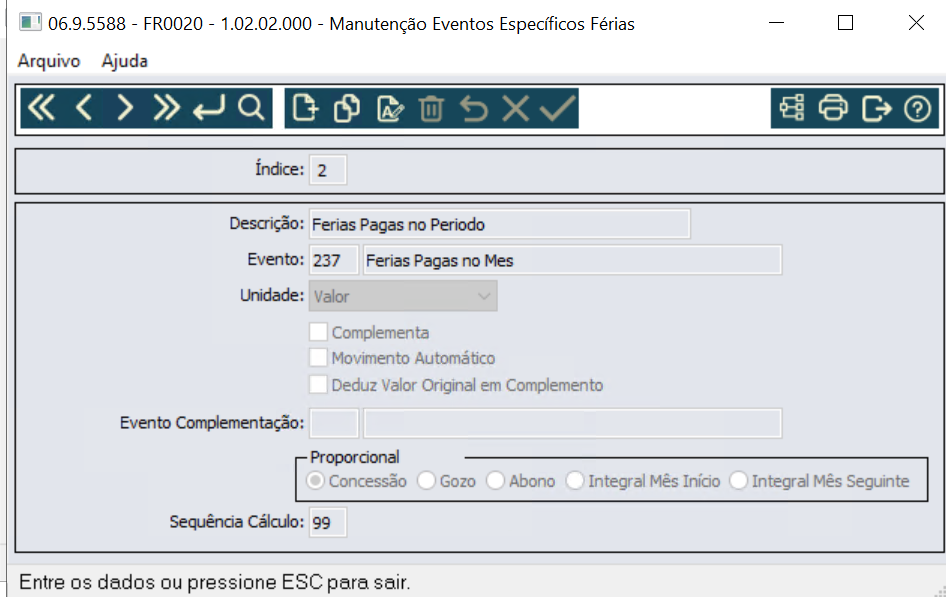Click the application icon in the title bar
The width and height of the screenshot is (946, 597).
click(x=30, y=23)
